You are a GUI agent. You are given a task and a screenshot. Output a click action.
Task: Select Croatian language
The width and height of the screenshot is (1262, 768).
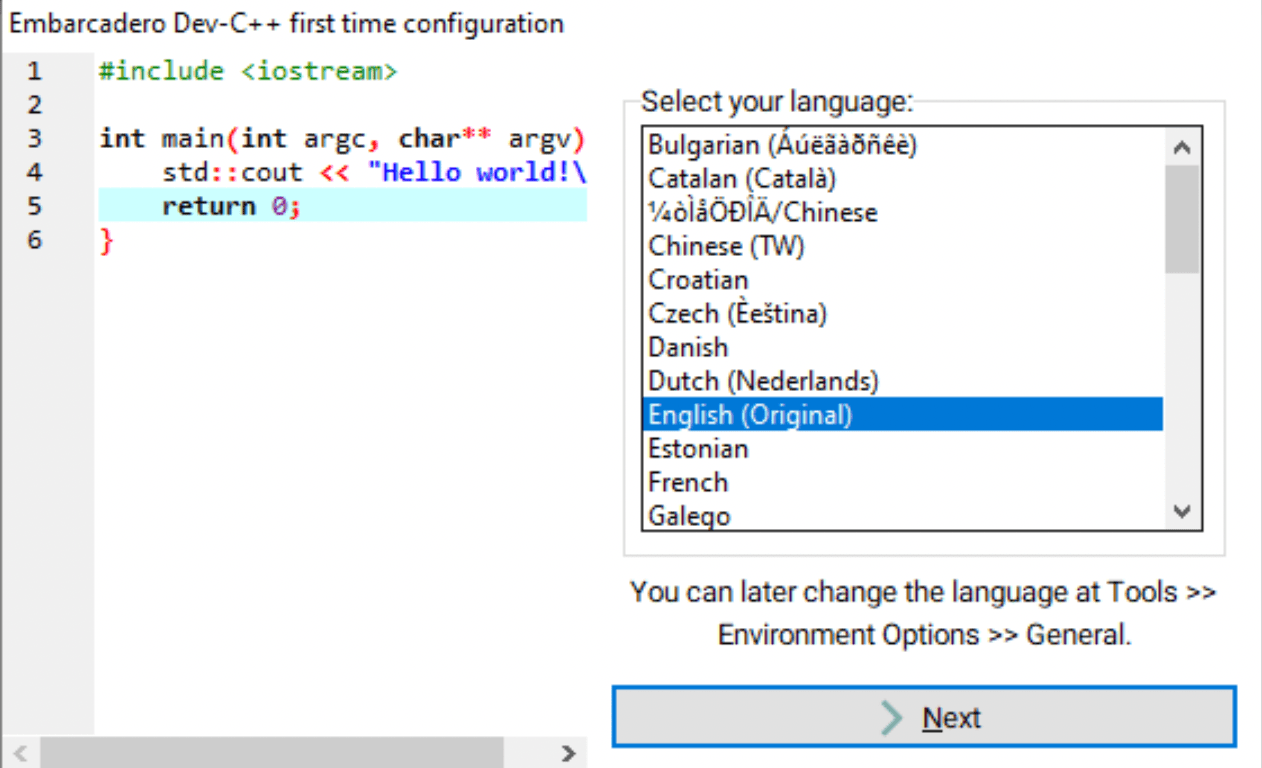point(902,280)
